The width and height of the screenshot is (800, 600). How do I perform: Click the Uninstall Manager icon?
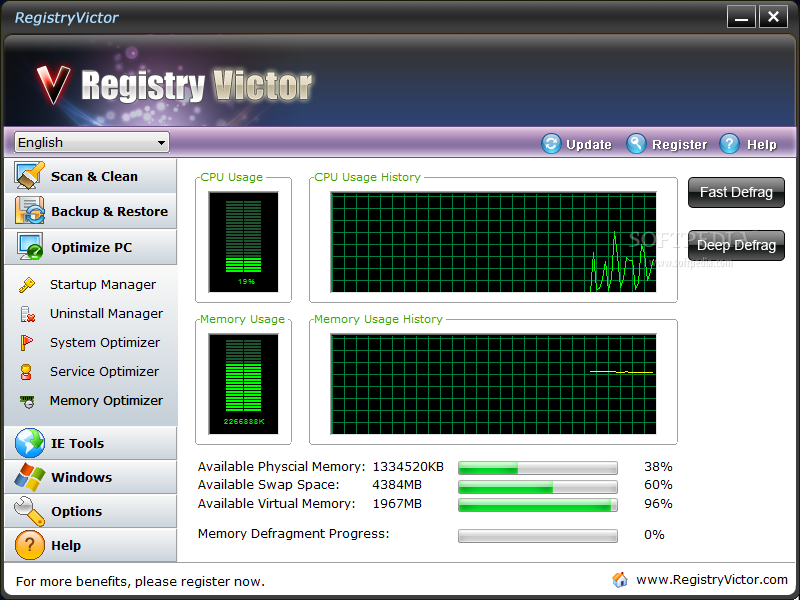click(28, 314)
